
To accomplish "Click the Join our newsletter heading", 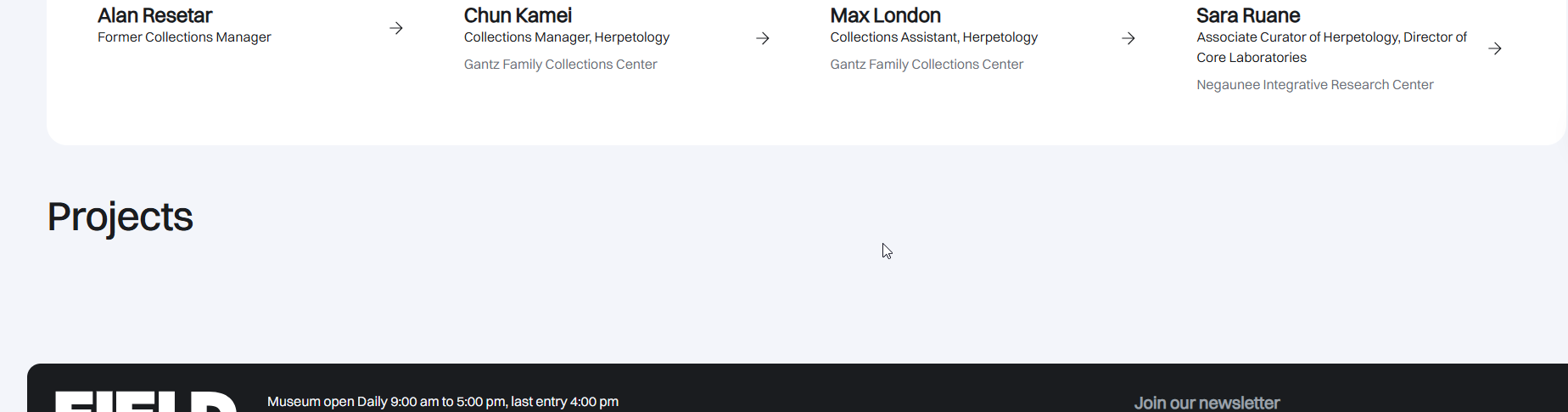I will [x=1207, y=403].
